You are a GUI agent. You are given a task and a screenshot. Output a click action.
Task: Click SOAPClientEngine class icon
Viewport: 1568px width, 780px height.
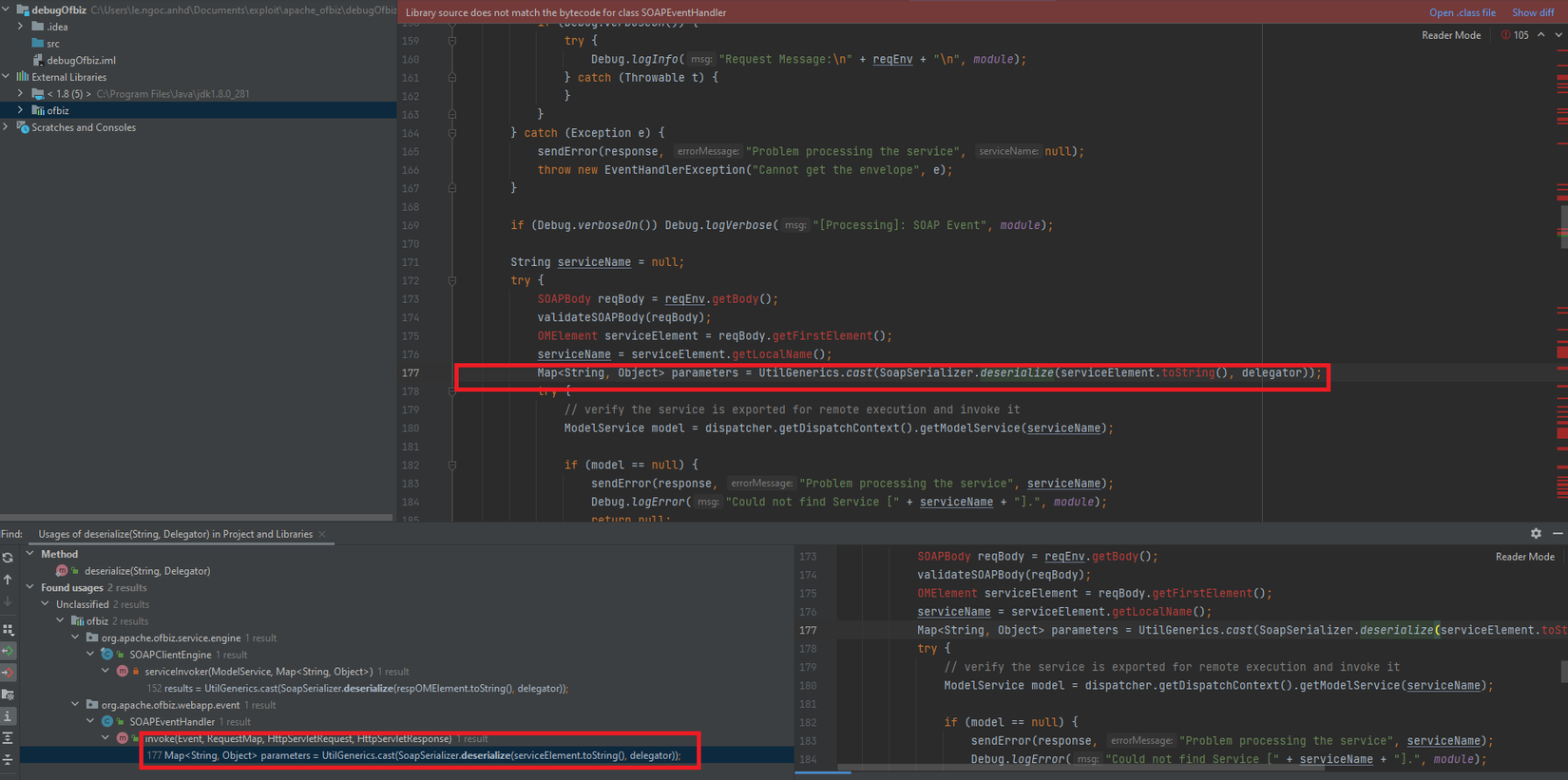(107, 655)
